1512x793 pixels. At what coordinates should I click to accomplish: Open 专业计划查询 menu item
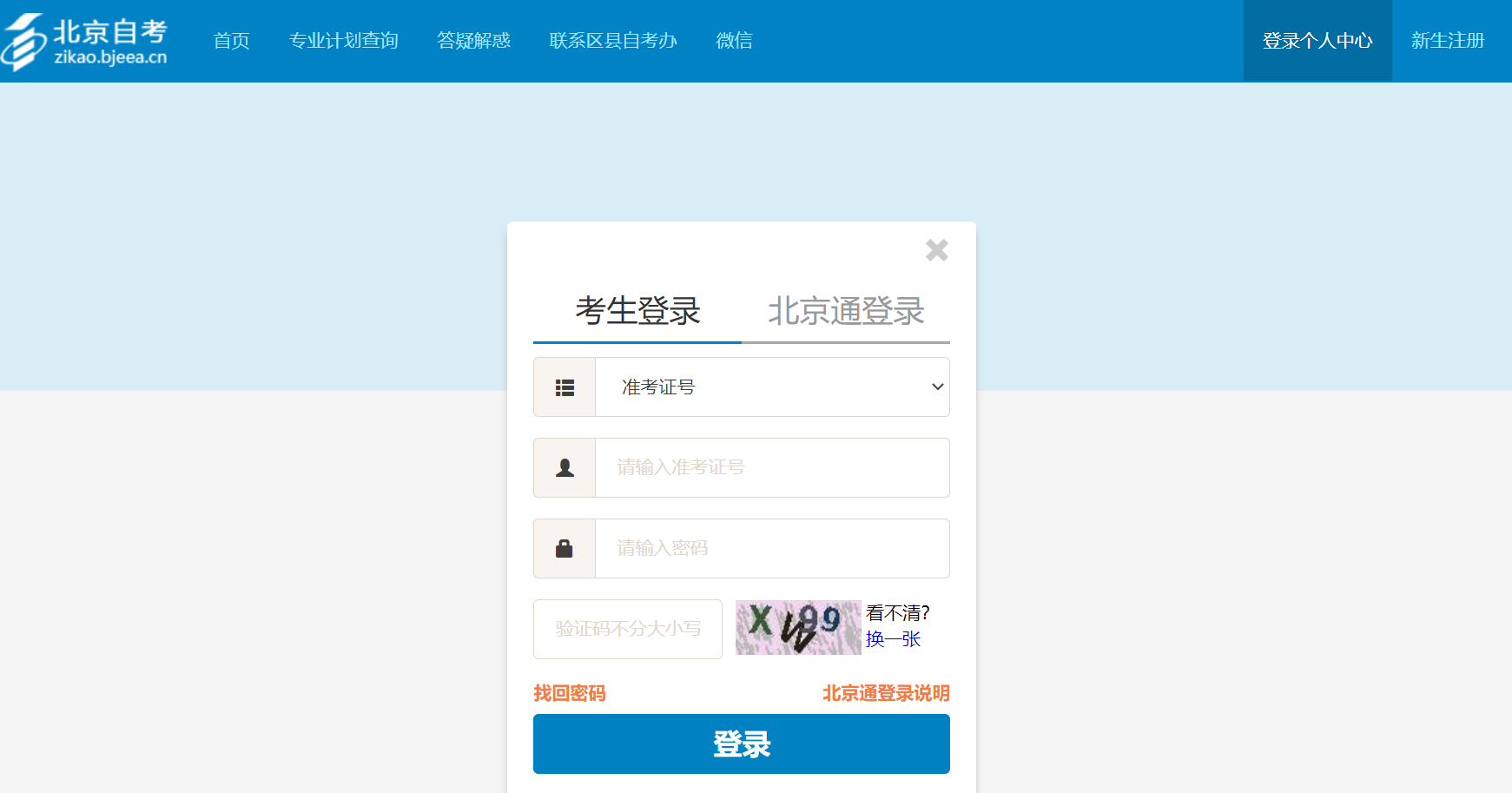click(x=343, y=41)
